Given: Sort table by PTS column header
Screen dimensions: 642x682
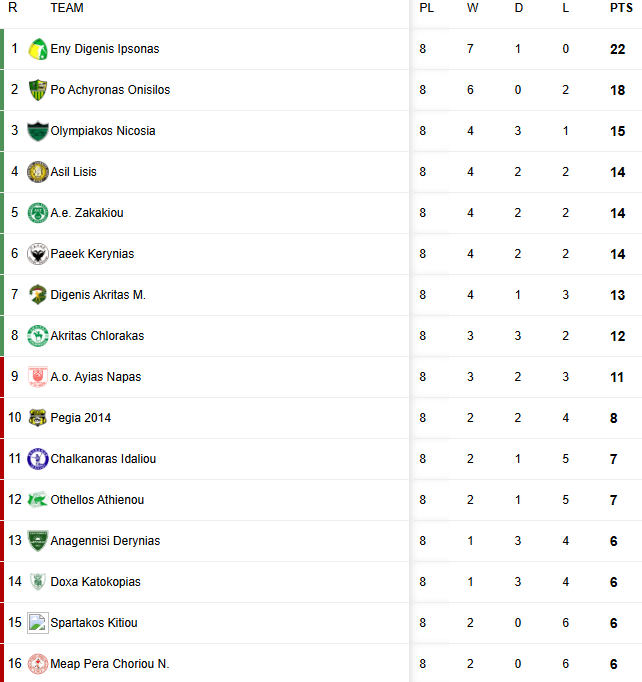Looking at the screenshot, I should tap(621, 8).
